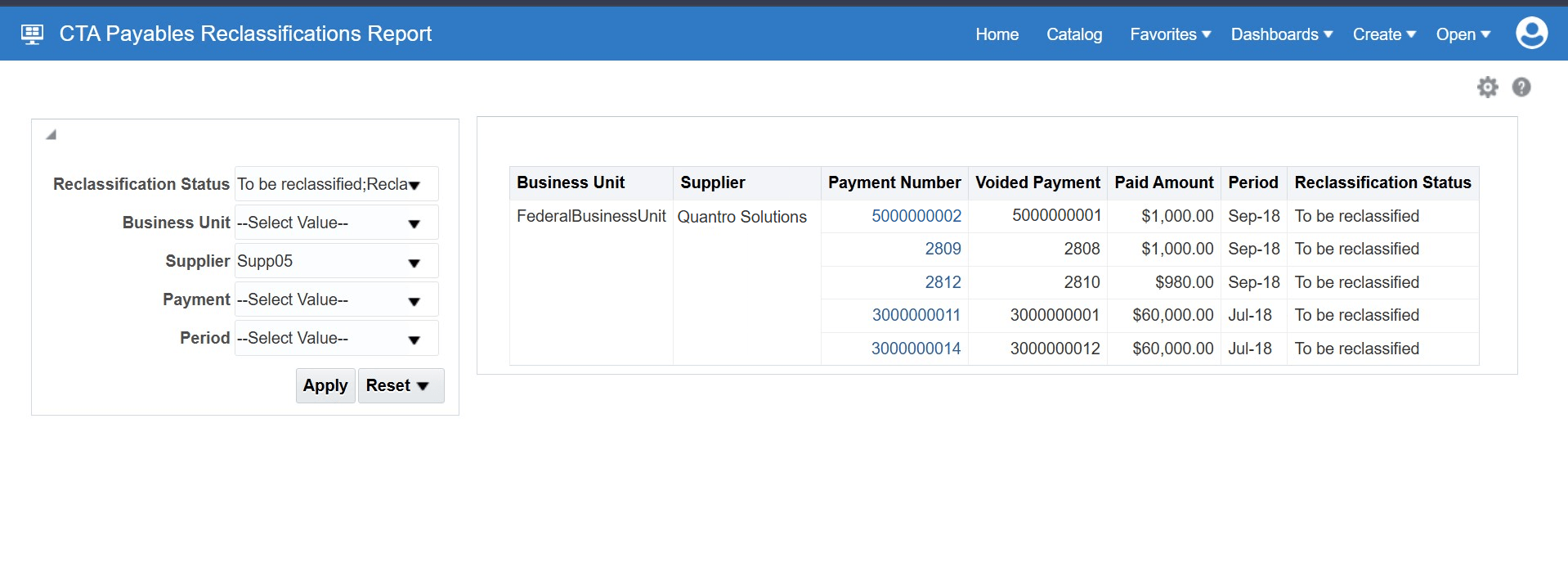Click the Apply button
This screenshot has width=1568, height=567.
[325, 385]
